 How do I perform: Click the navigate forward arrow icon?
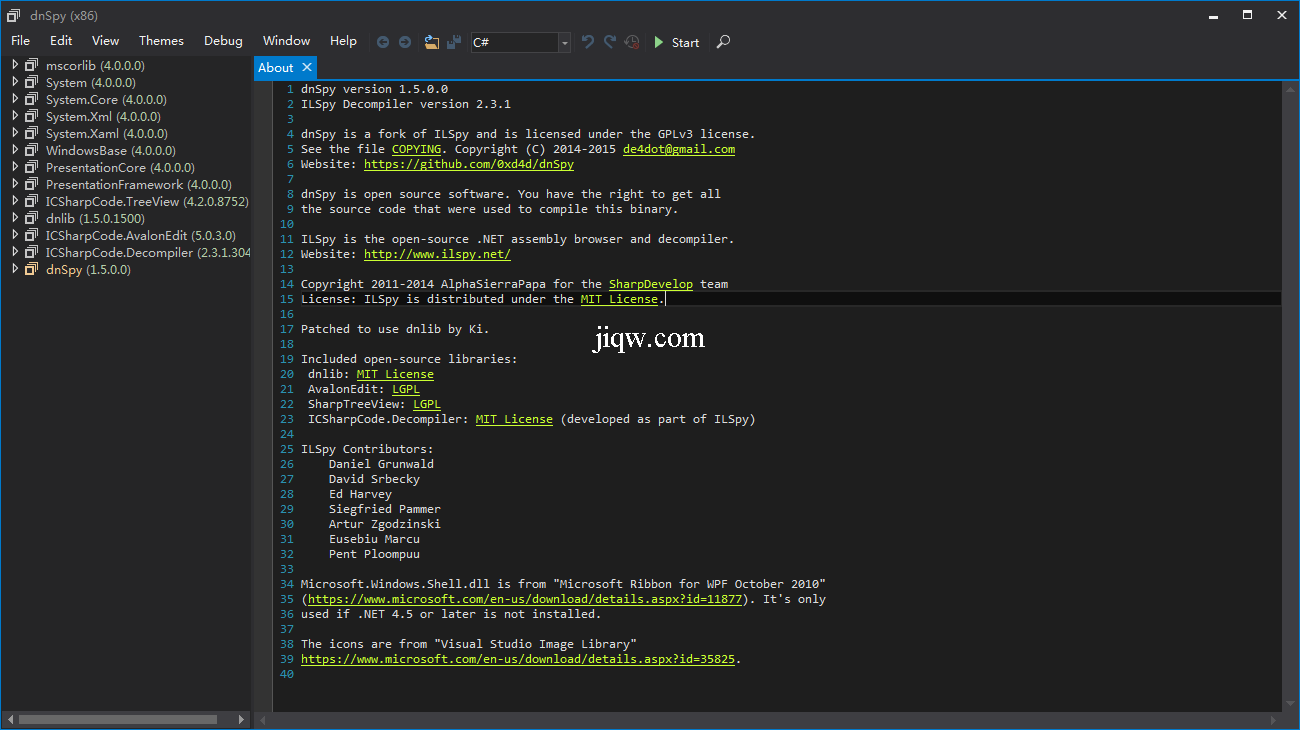coord(405,42)
